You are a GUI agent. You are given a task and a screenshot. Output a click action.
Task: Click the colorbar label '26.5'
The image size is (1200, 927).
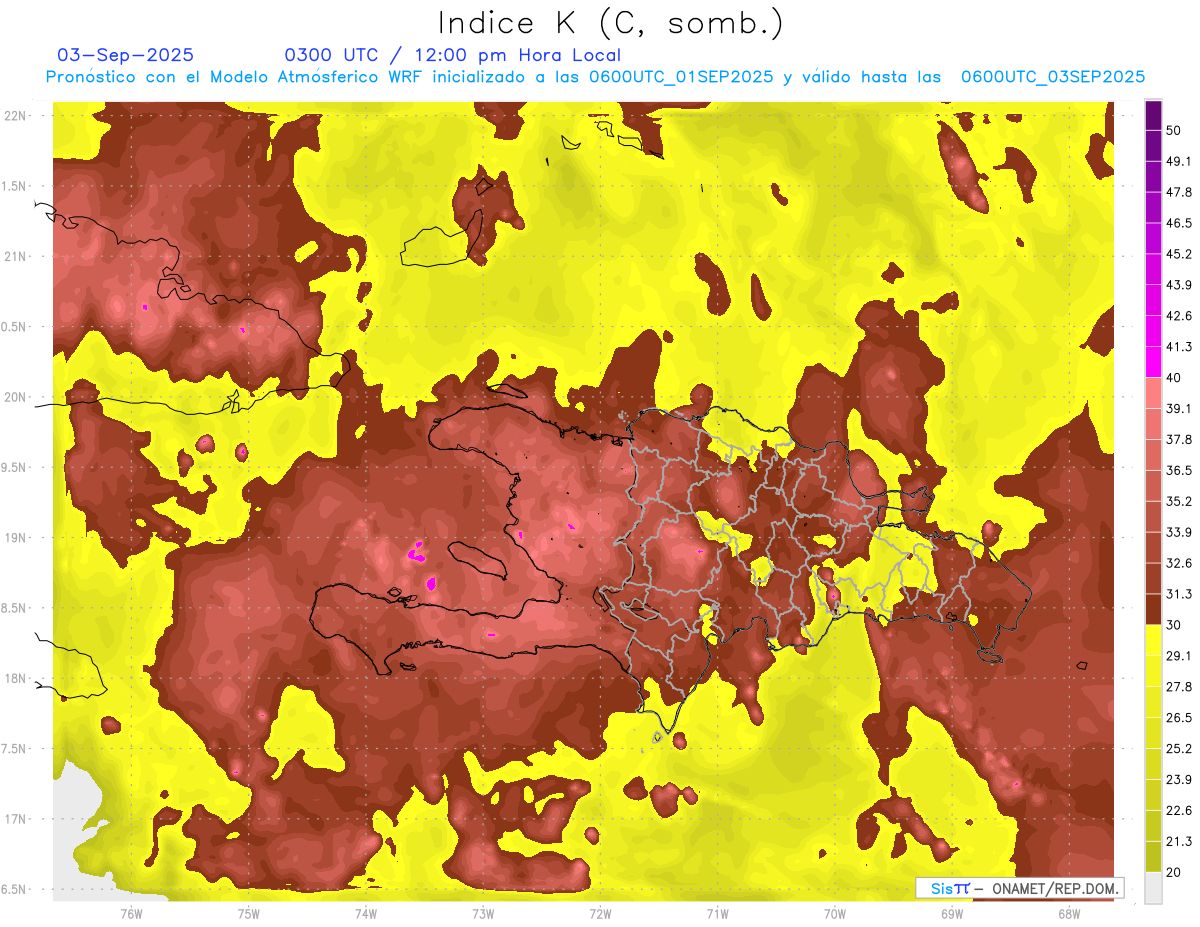(1179, 718)
